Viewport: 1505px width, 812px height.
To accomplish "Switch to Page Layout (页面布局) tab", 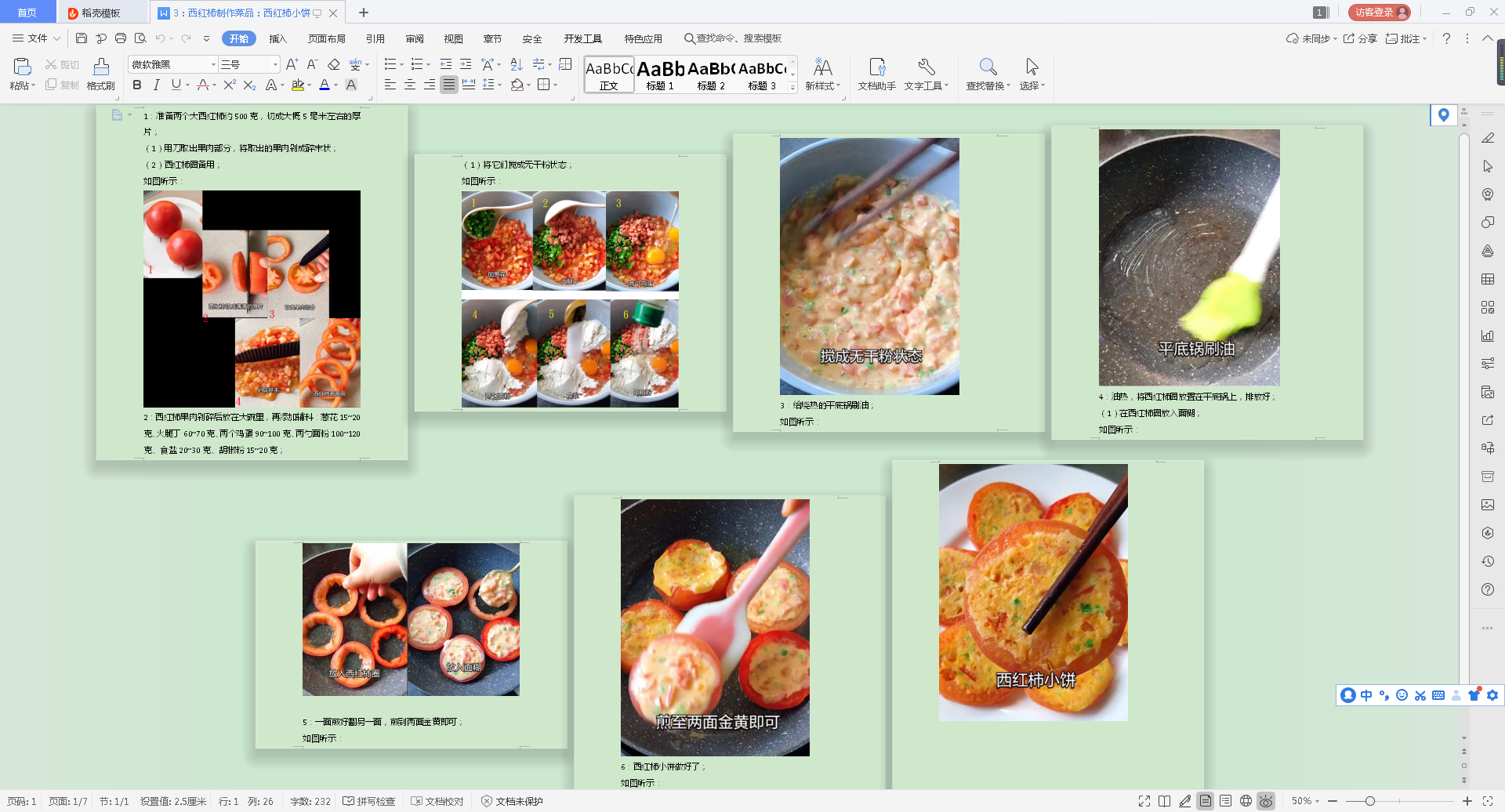I will tap(327, 38).
